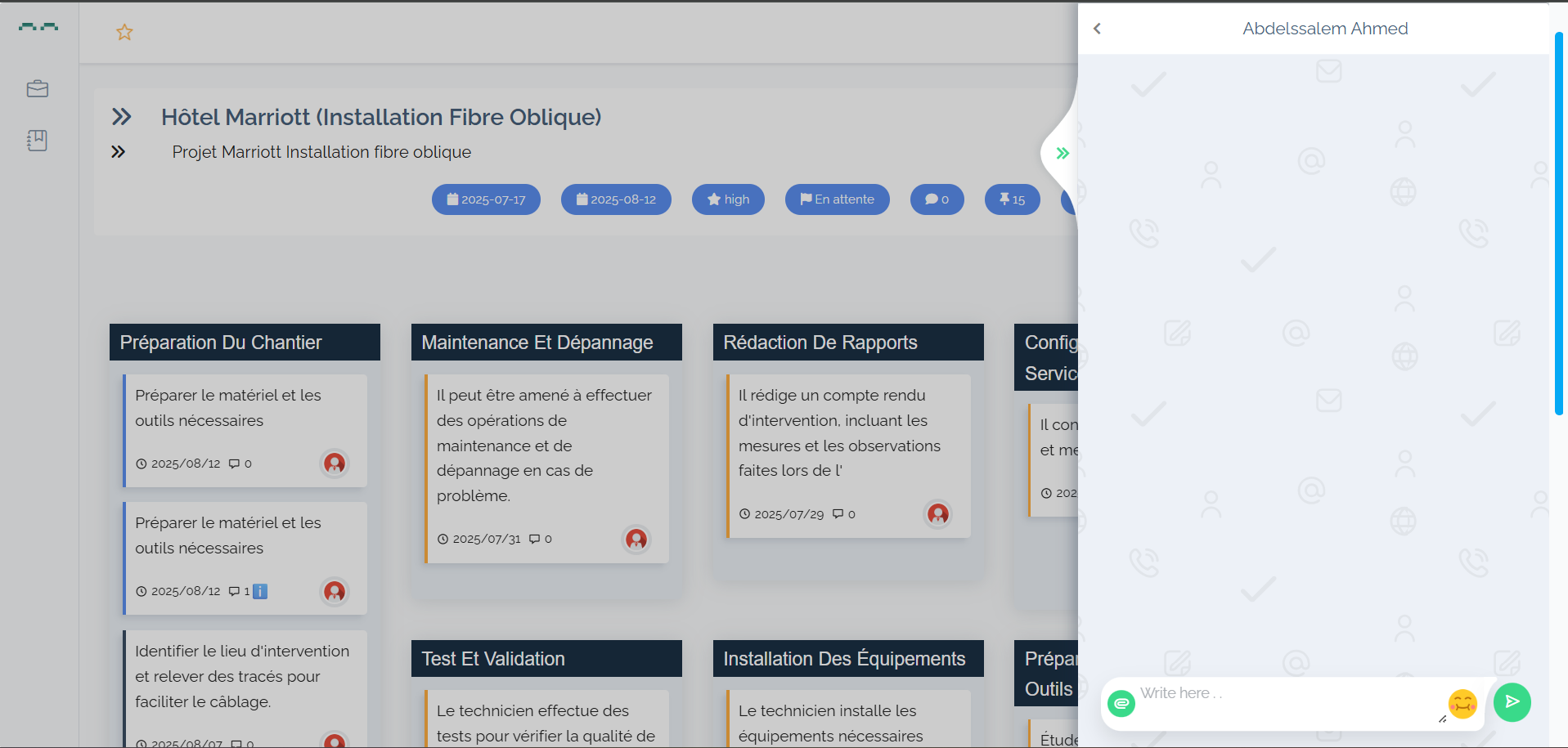Viewport: 1568px width, 748px height.
Task: Click the En attente status badge
Action: coord(837,199)
